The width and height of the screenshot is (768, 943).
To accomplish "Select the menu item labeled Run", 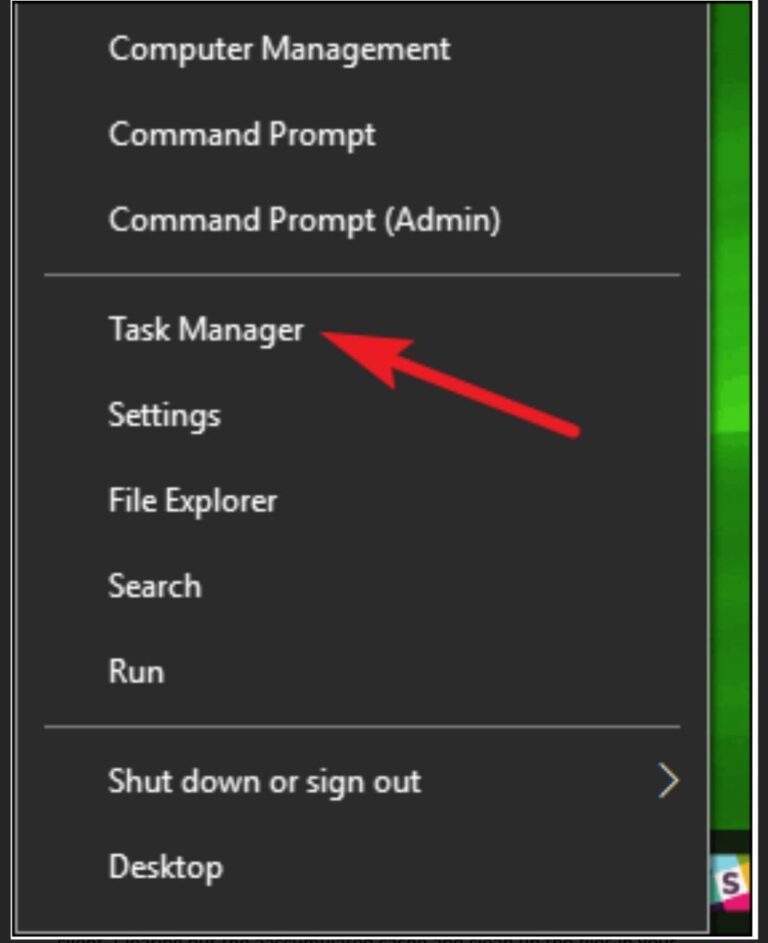I will (x=136, y=671).
